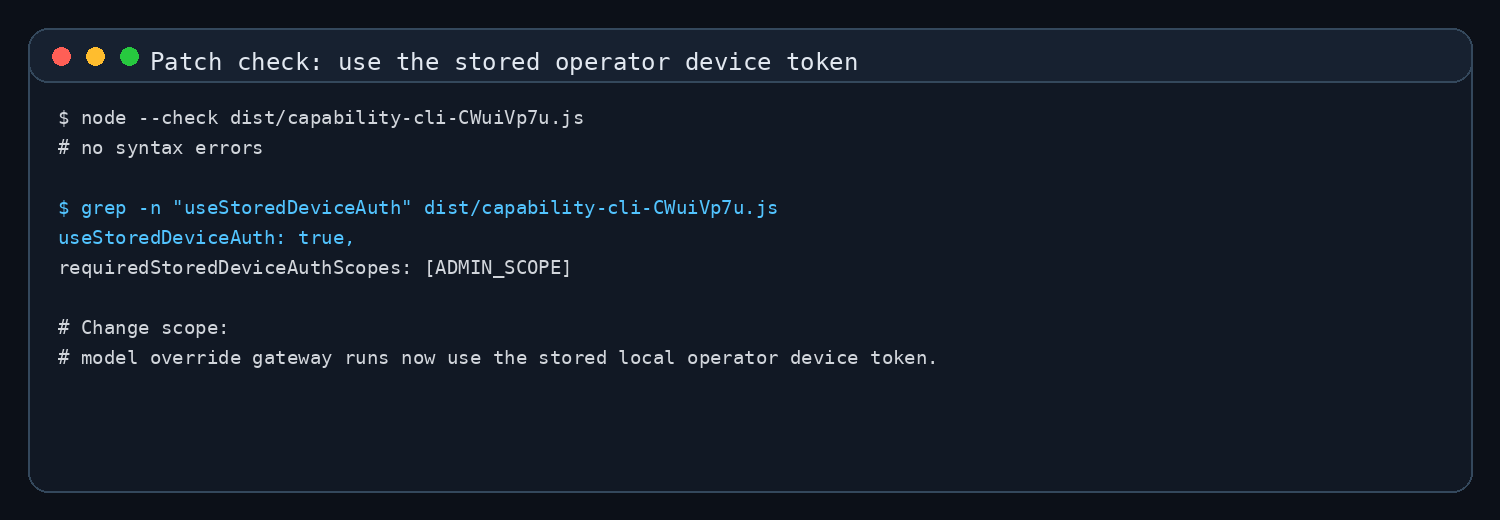Click the "-n" flag in grep command
This screenshot has width=1500, height=520.
pyautogui.click(x=150, y=208)
